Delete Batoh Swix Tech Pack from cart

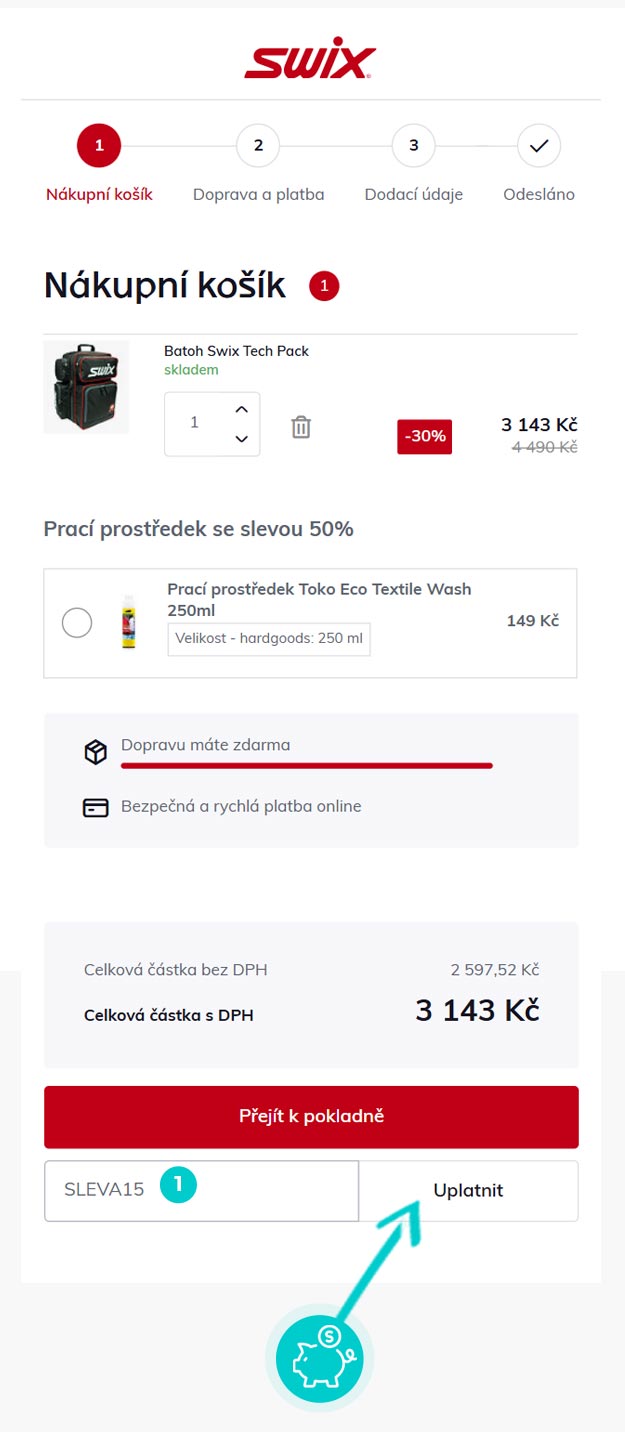(301, 427)
